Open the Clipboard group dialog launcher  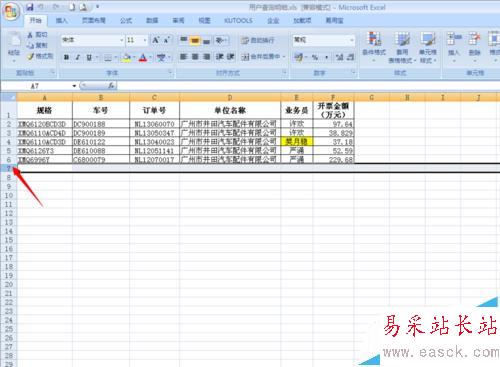click(53, 72)
